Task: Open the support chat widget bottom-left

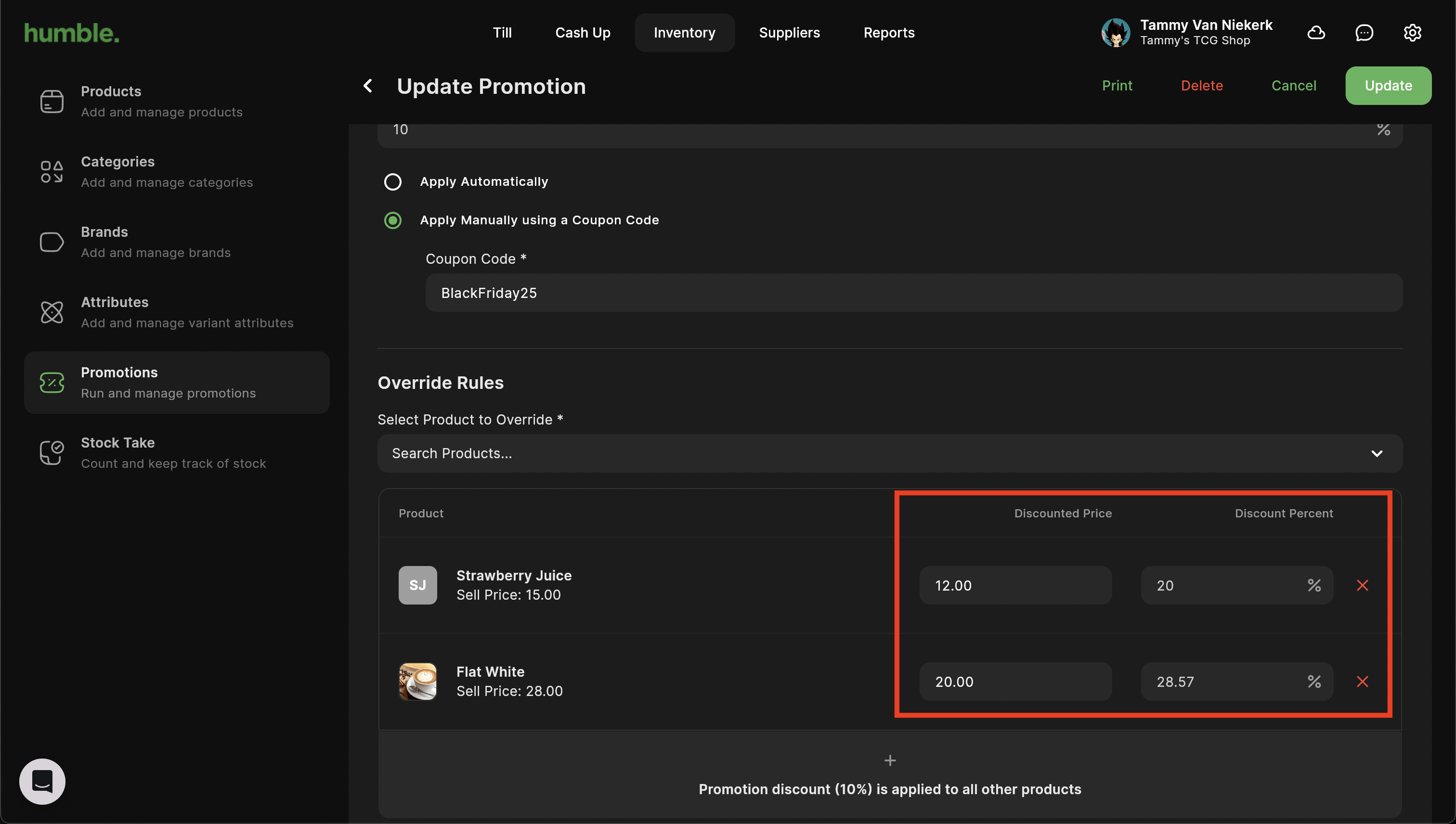Action: [42, 781]
